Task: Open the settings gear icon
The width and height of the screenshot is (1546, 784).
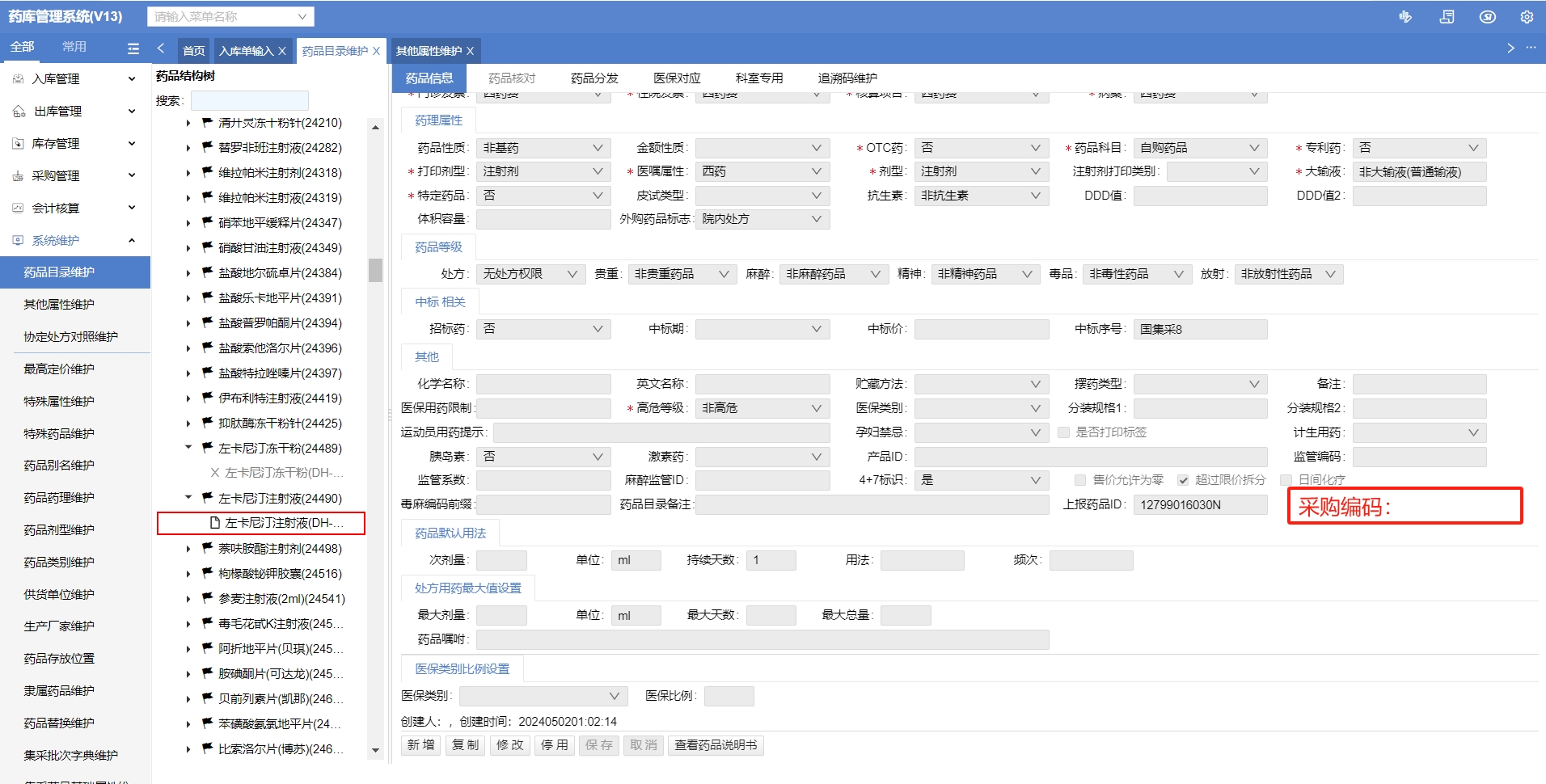Action: pyautogui.click(x=1527, y=17)
